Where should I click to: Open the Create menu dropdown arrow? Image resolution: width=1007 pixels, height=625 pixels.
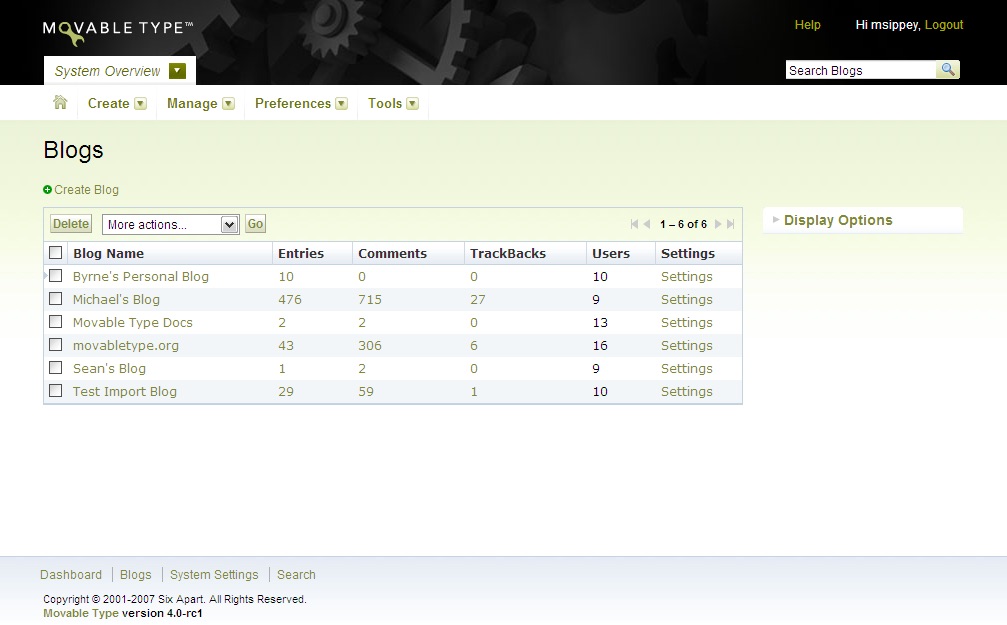coord(141,103)
